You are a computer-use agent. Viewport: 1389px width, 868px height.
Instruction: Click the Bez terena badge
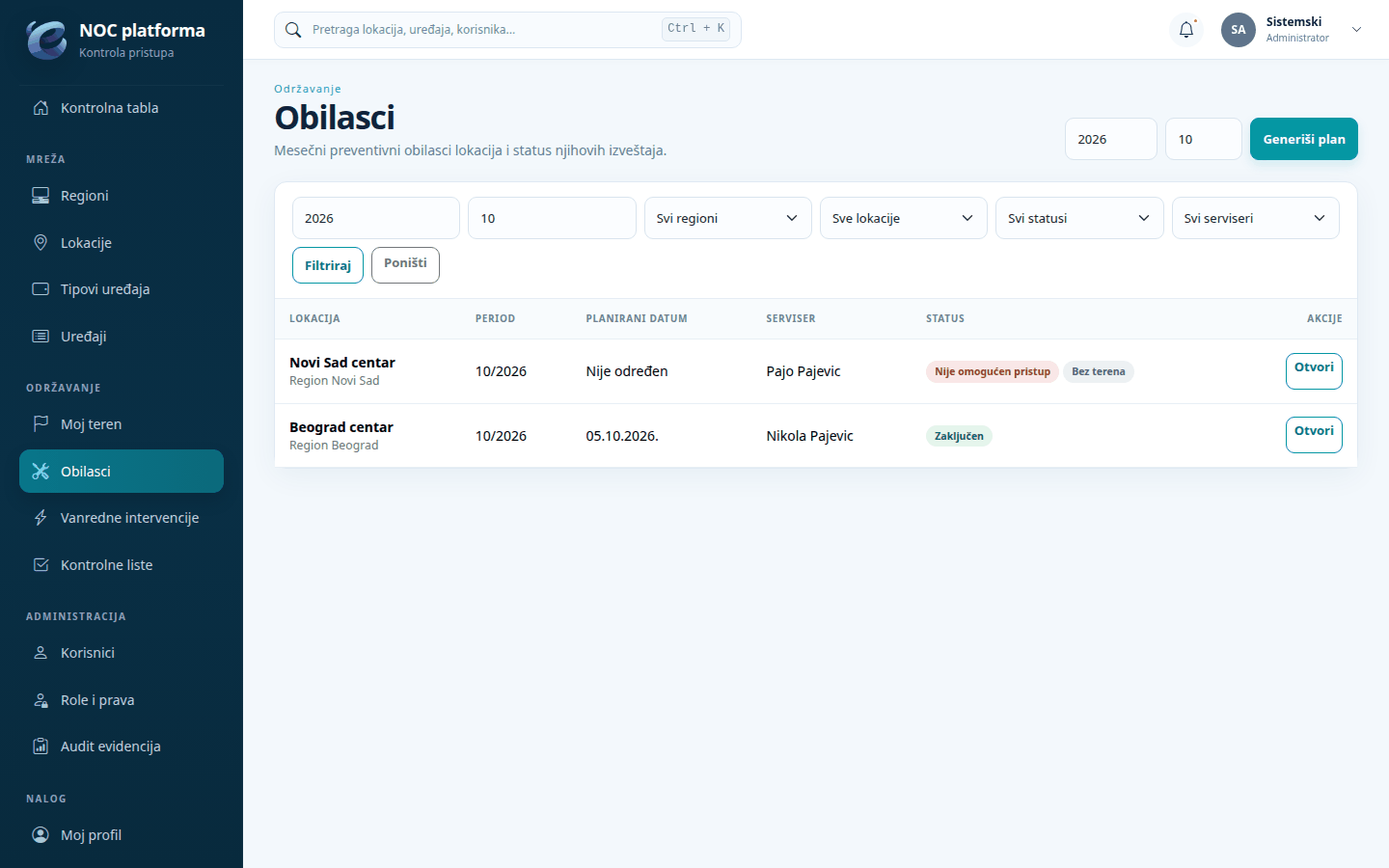point(1099,371)
